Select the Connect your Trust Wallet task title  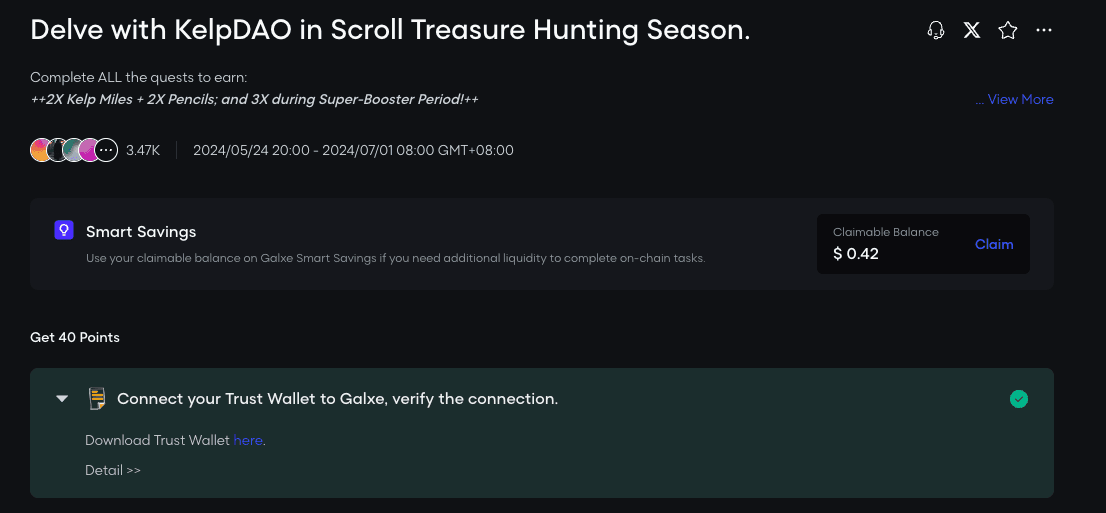(338, 399)
